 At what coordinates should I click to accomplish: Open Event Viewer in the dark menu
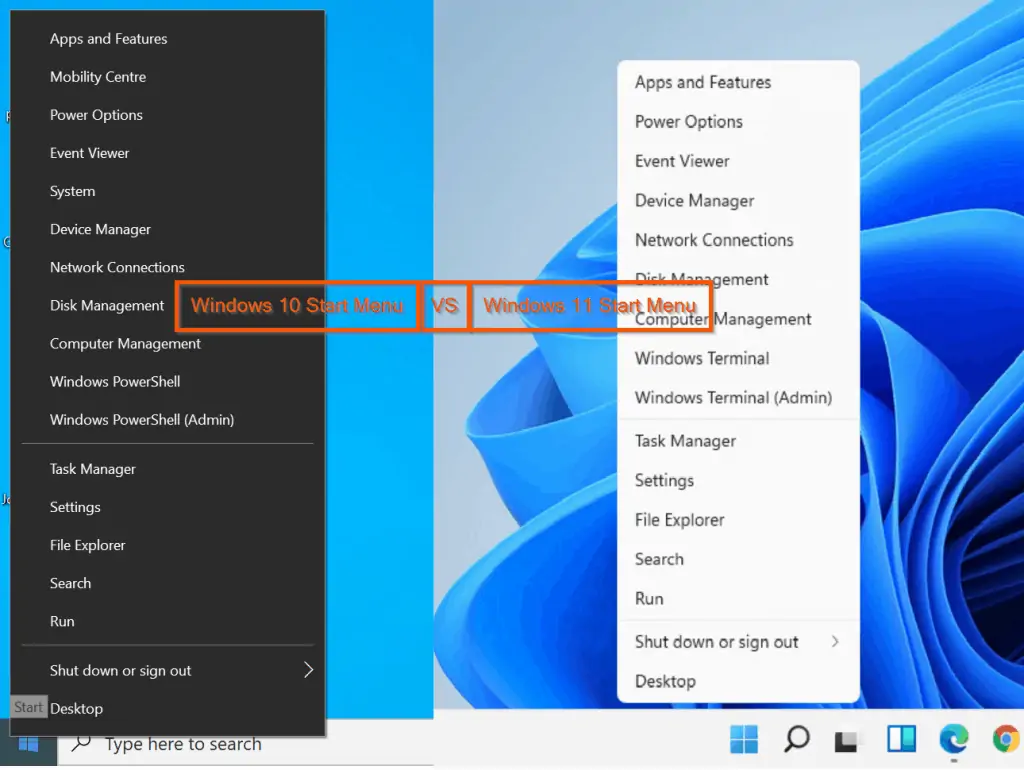[x=168, y=153]
